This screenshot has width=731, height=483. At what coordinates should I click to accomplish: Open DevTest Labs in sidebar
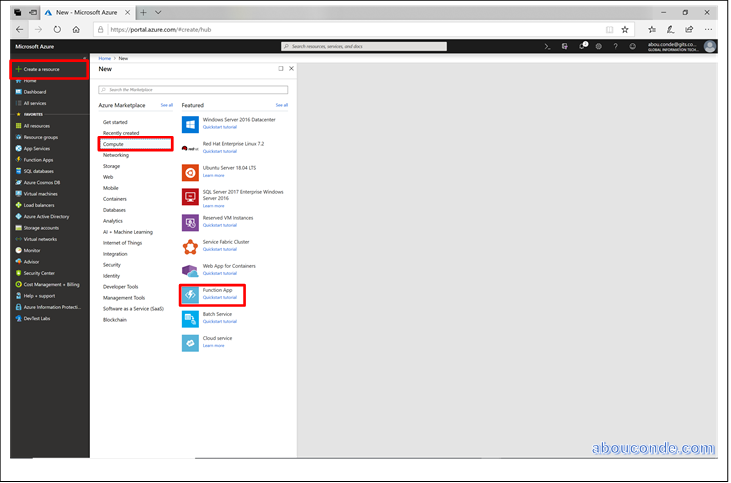pyautogui.click(x=37, y=318)
